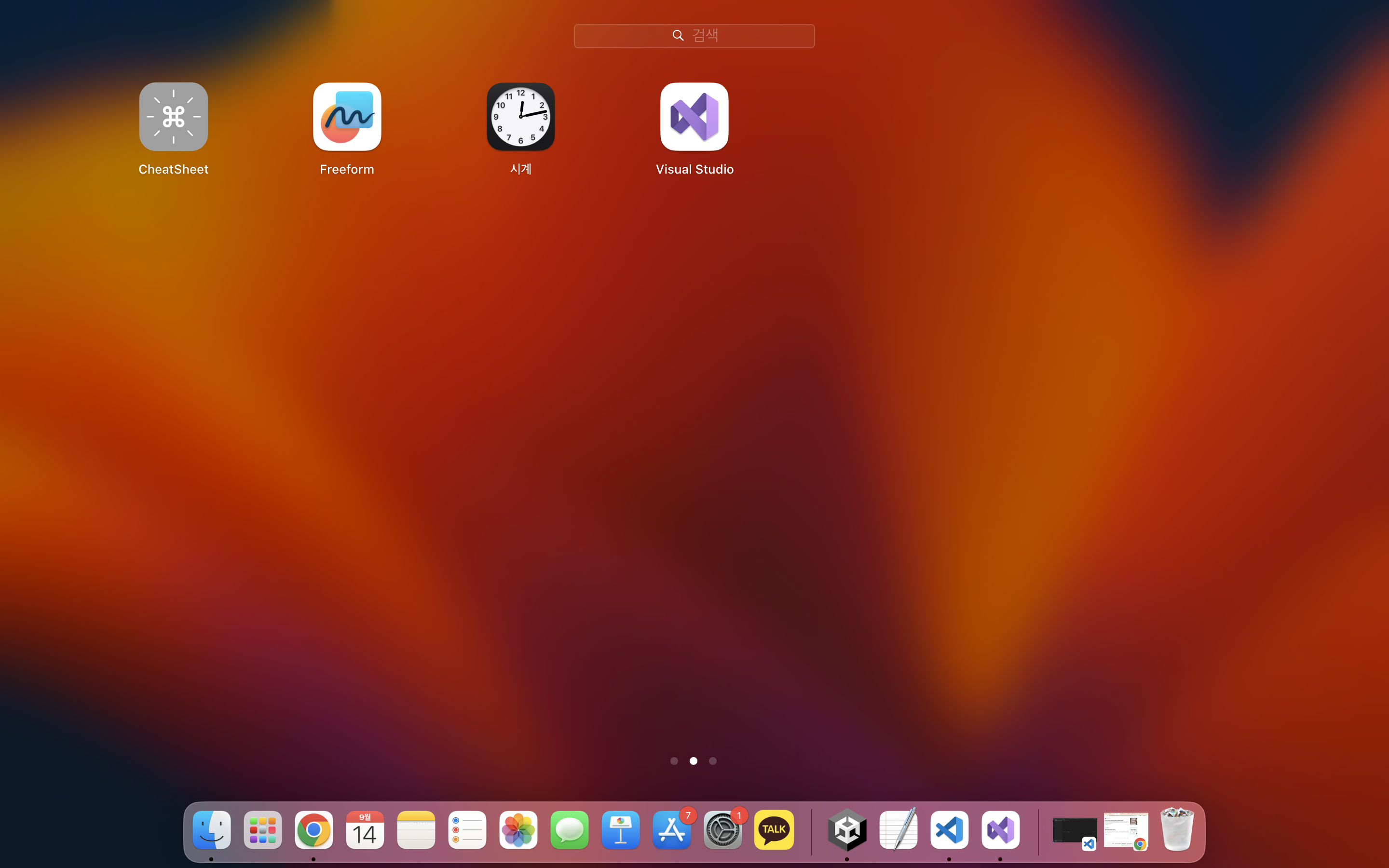Open Visual Studio Code in the Dock
This screenshot has width=1389, height=868.
[x=949, y=830]
